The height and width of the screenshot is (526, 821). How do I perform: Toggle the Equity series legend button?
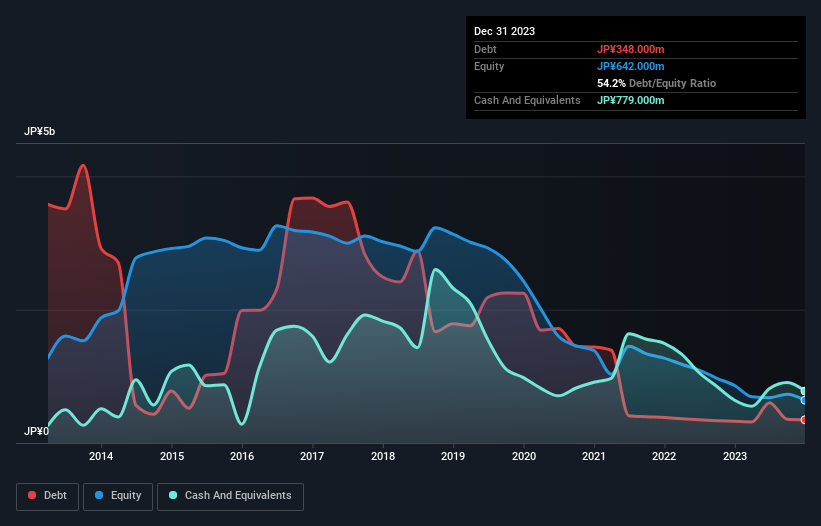pyautogui.click(x=118, y=496)
